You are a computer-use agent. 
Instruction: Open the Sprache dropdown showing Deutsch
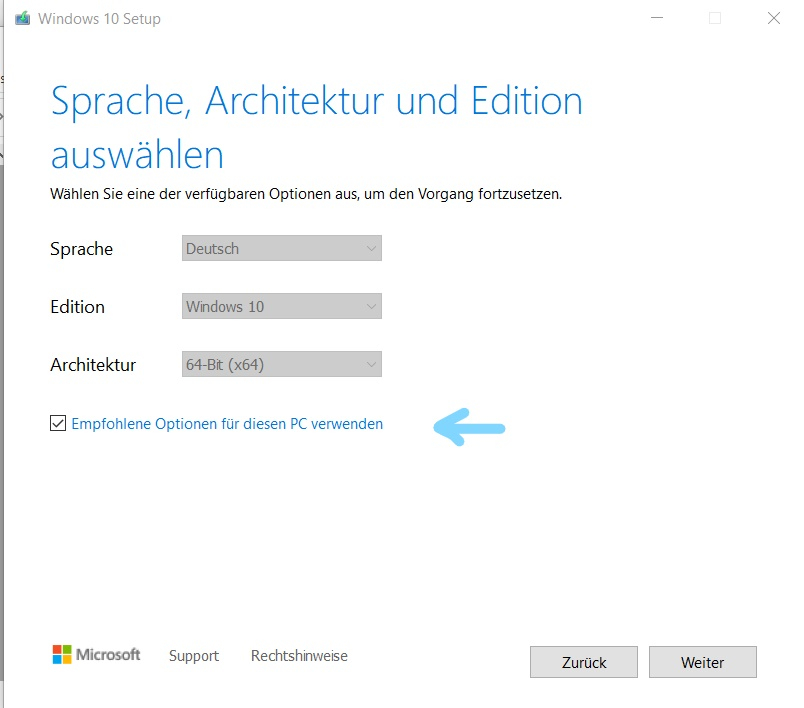[282, 248]
